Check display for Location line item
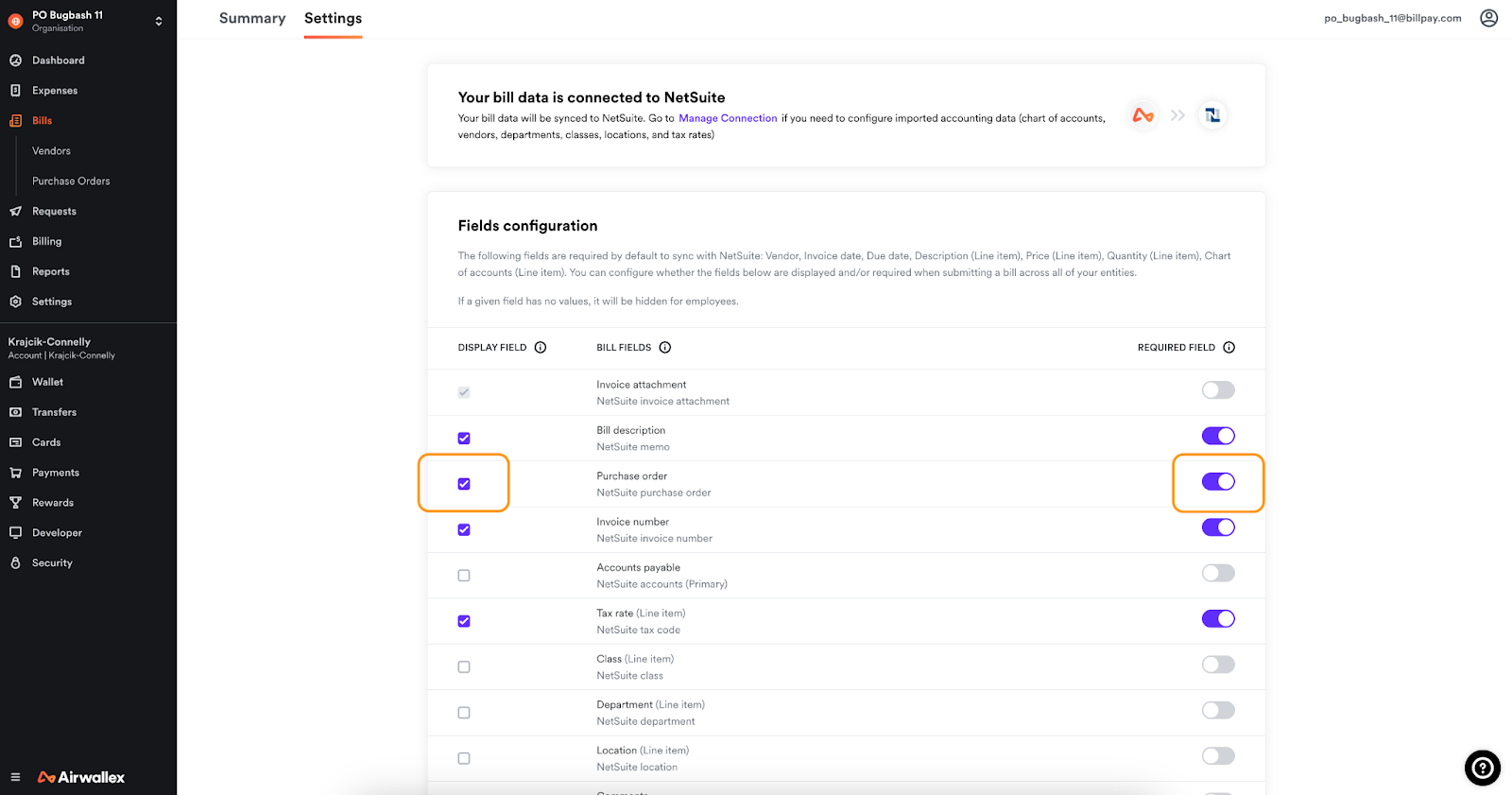The image size is (1512, 795). (x=464, y=759)
